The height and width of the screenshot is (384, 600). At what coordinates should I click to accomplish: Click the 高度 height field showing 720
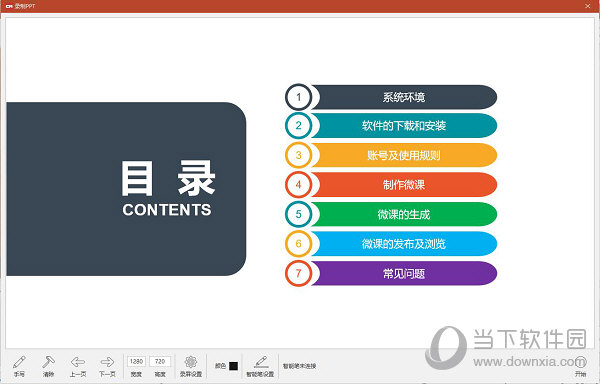click(x=160, y=361)
